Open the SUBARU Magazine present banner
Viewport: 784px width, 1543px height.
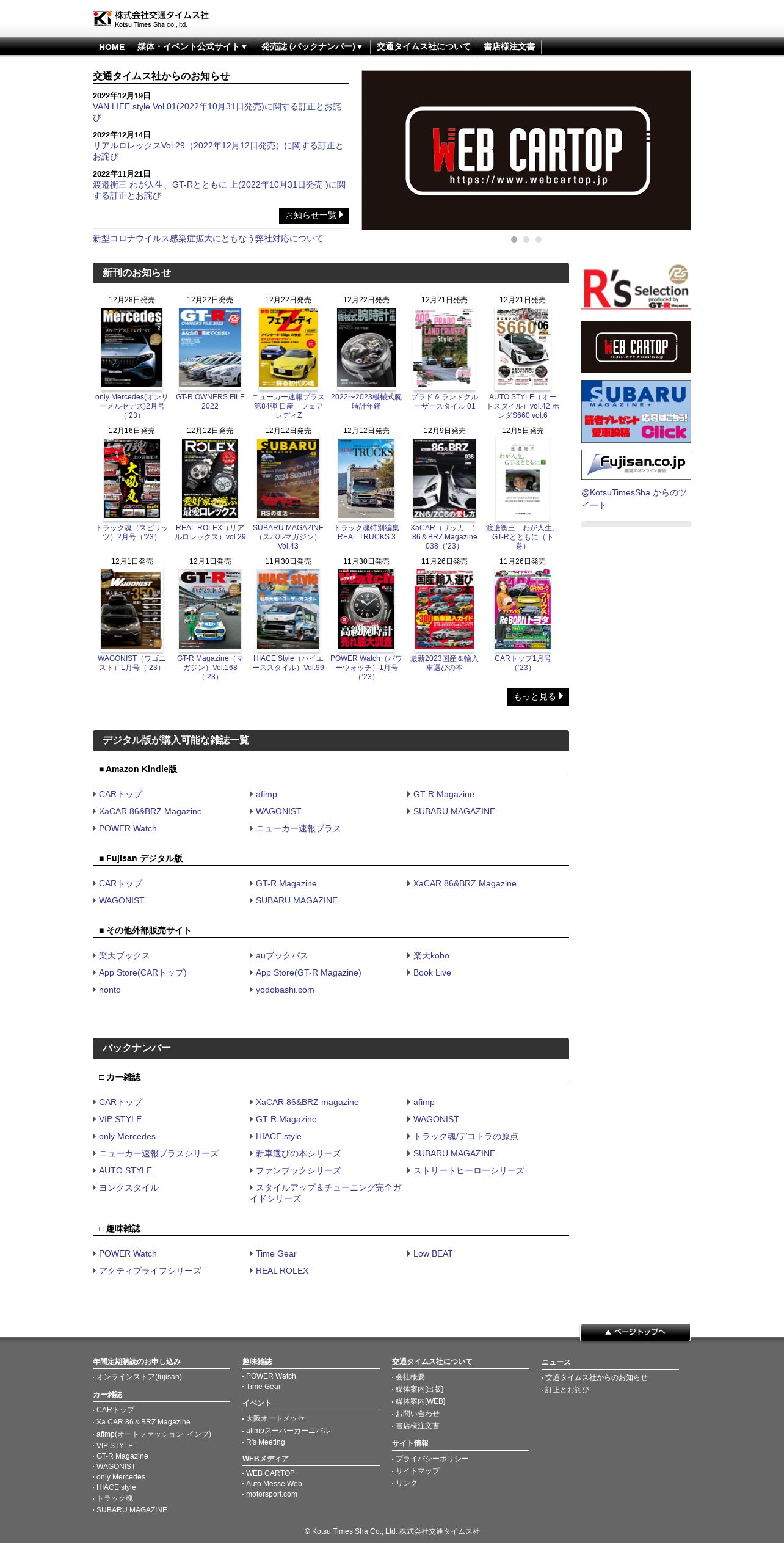pos(636,411)
